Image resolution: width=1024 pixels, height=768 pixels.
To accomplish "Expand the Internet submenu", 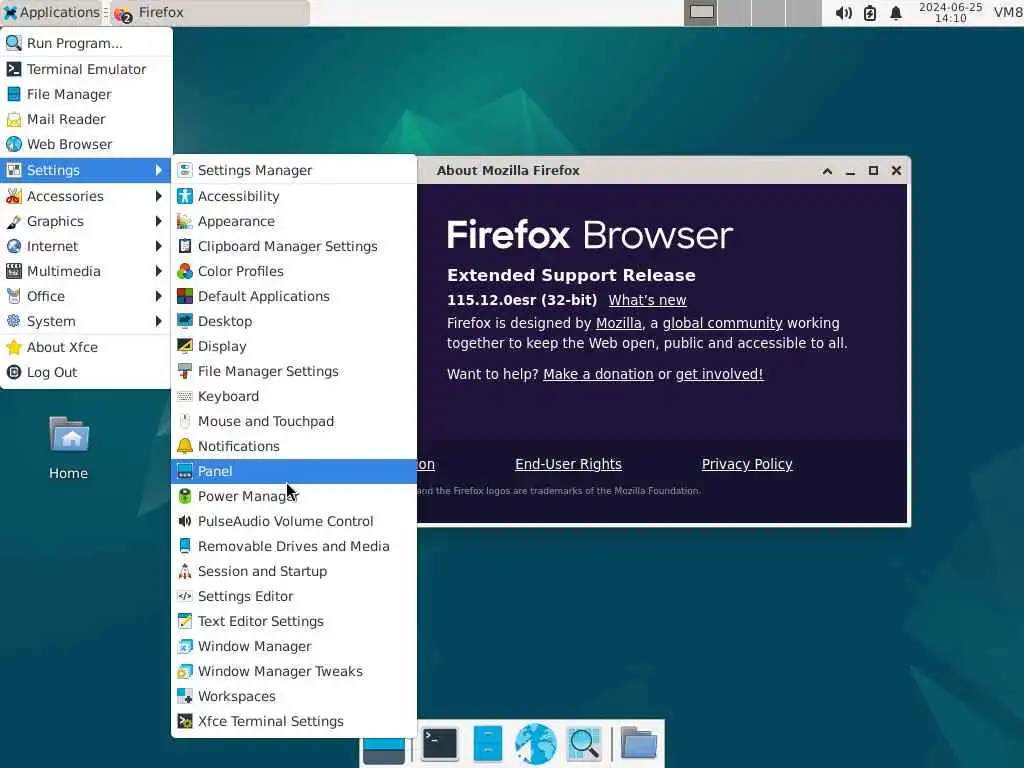I will pyautogui.click(x=86, y=246).
